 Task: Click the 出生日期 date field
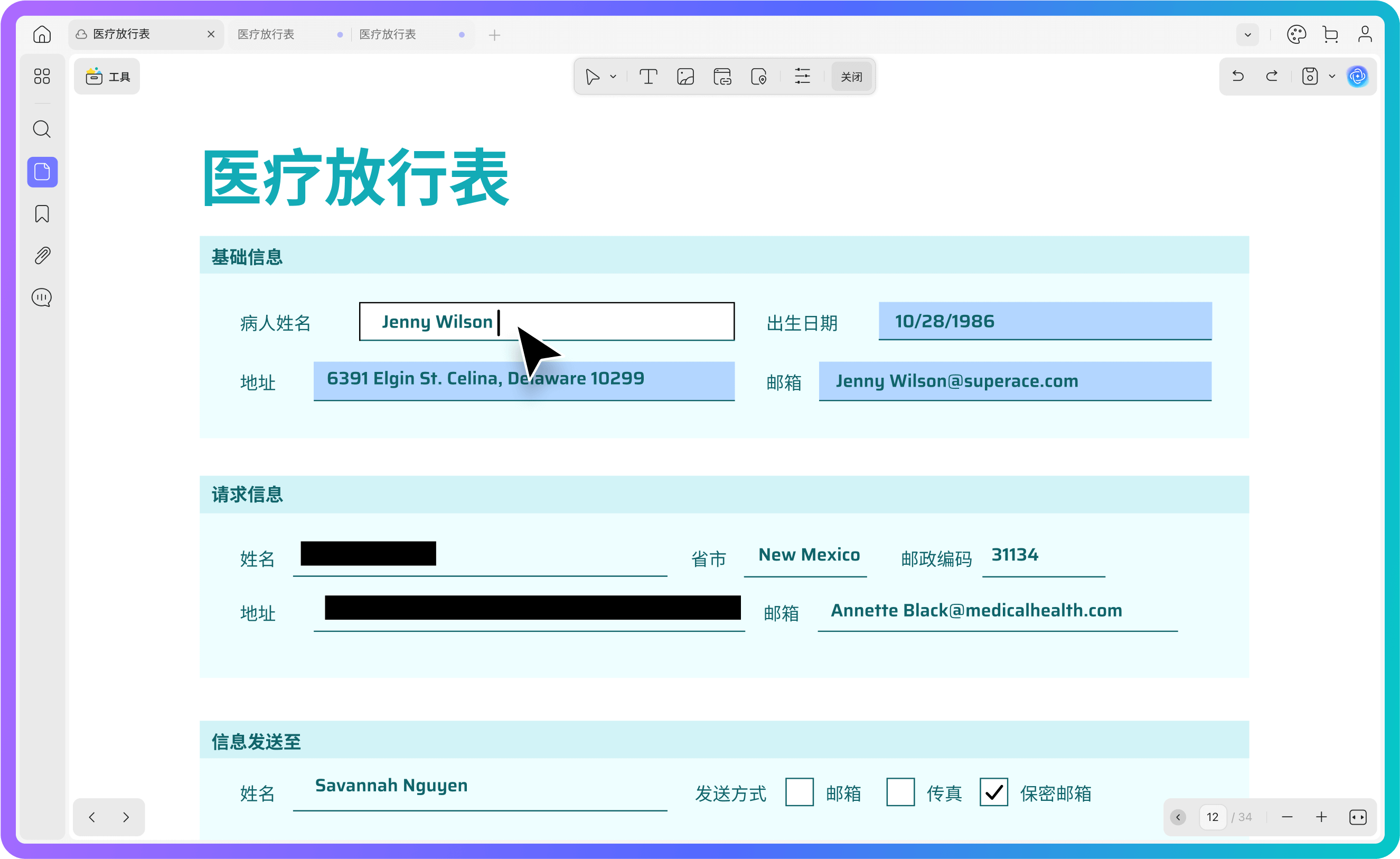1044,321
